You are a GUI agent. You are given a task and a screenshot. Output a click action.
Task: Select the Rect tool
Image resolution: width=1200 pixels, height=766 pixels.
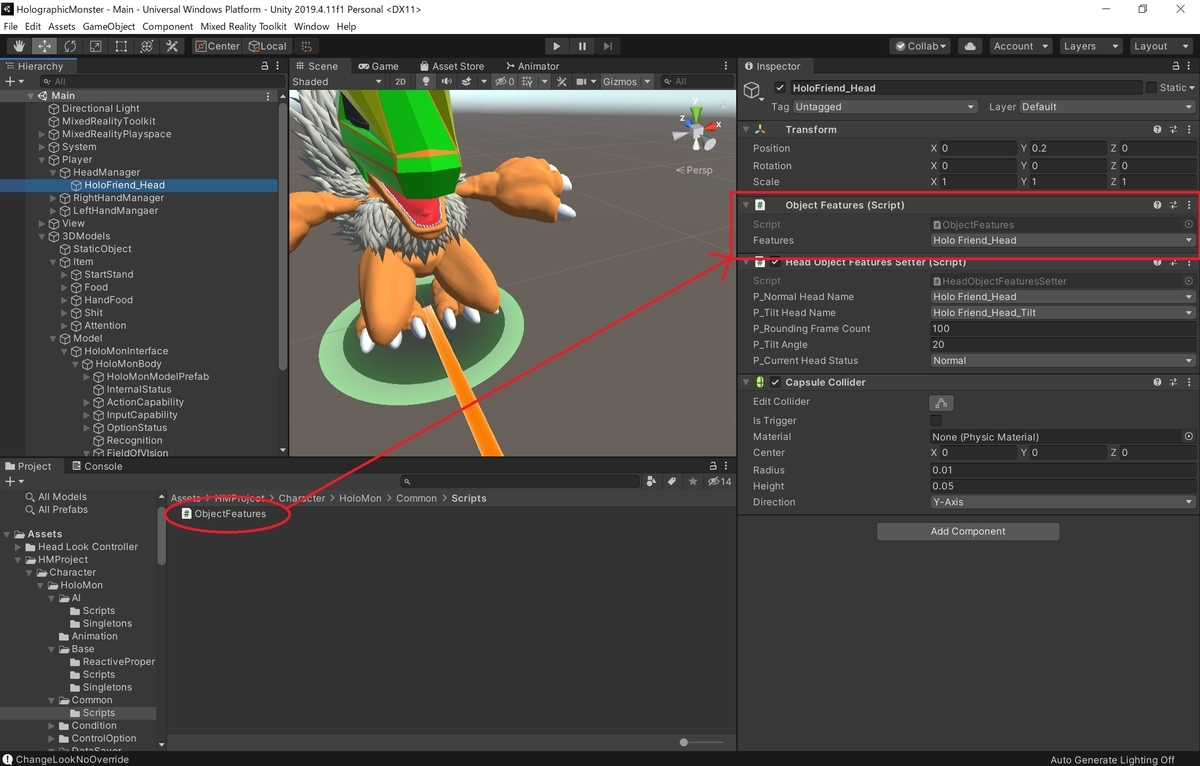(x=121, y=46)
